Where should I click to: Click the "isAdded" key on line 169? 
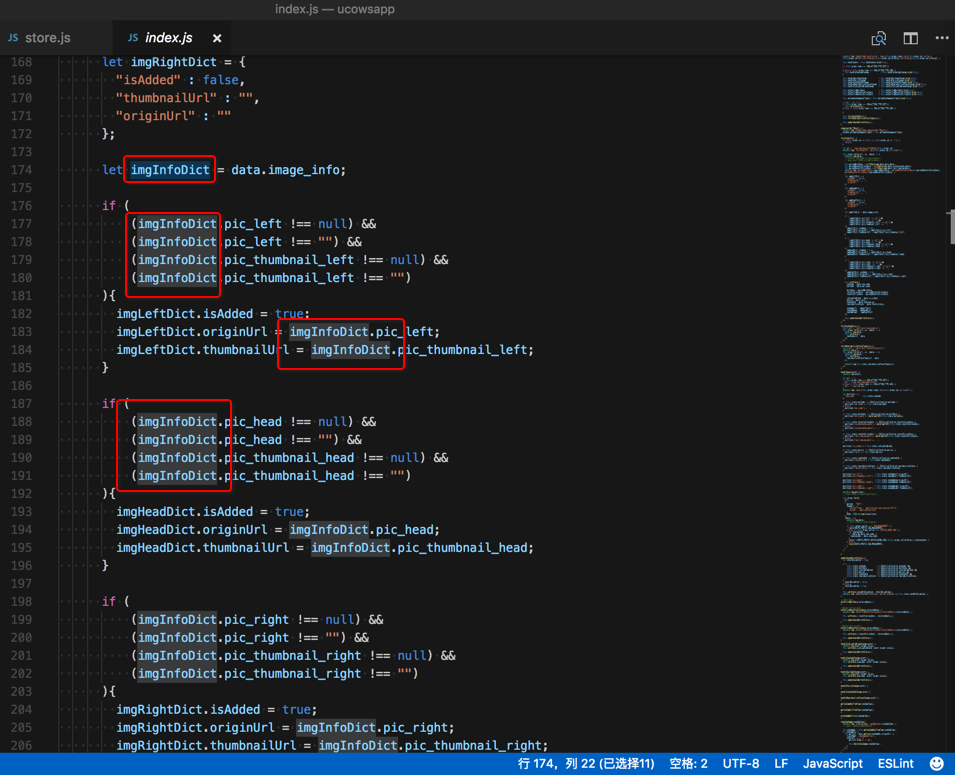(149, 80)
